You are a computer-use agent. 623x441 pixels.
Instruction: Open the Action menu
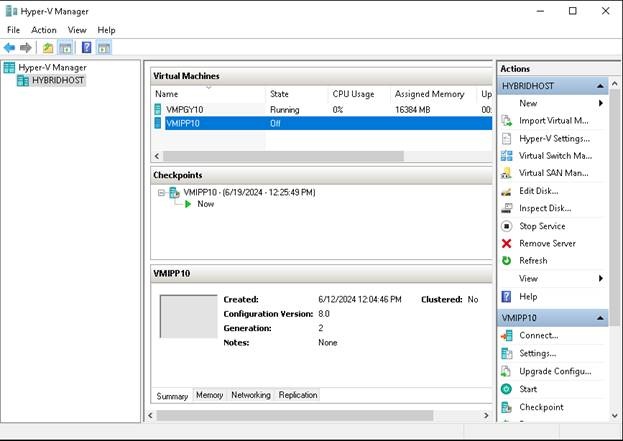coord(44,30)
